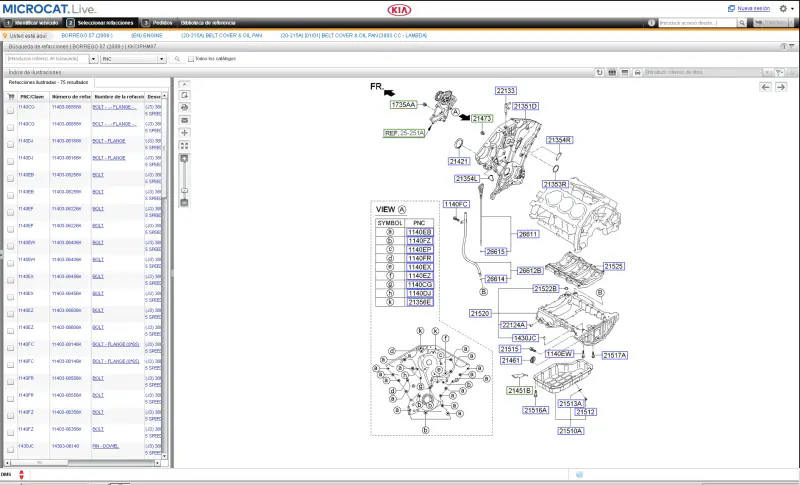Click the 'BOLT - FLANGE' part name link
800x485 pixels.
pos(109,141)
